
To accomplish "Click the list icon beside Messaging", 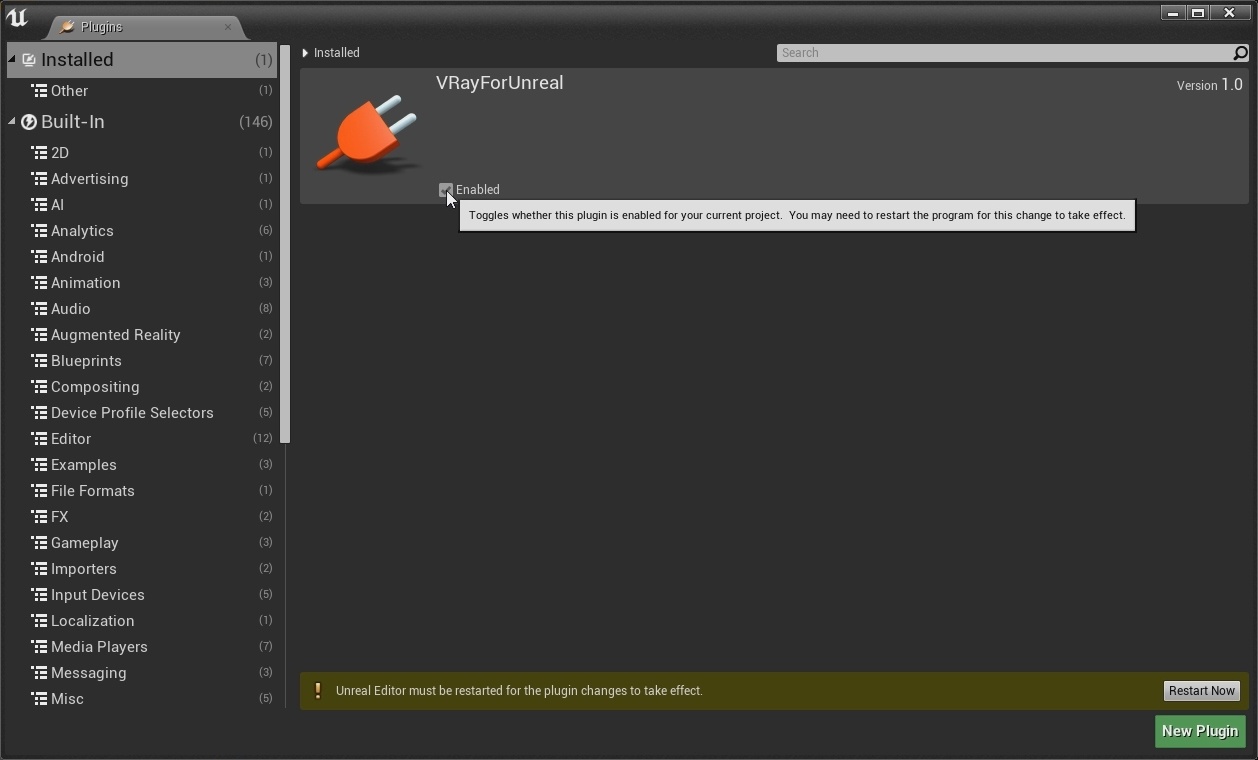I will point(39,673).
